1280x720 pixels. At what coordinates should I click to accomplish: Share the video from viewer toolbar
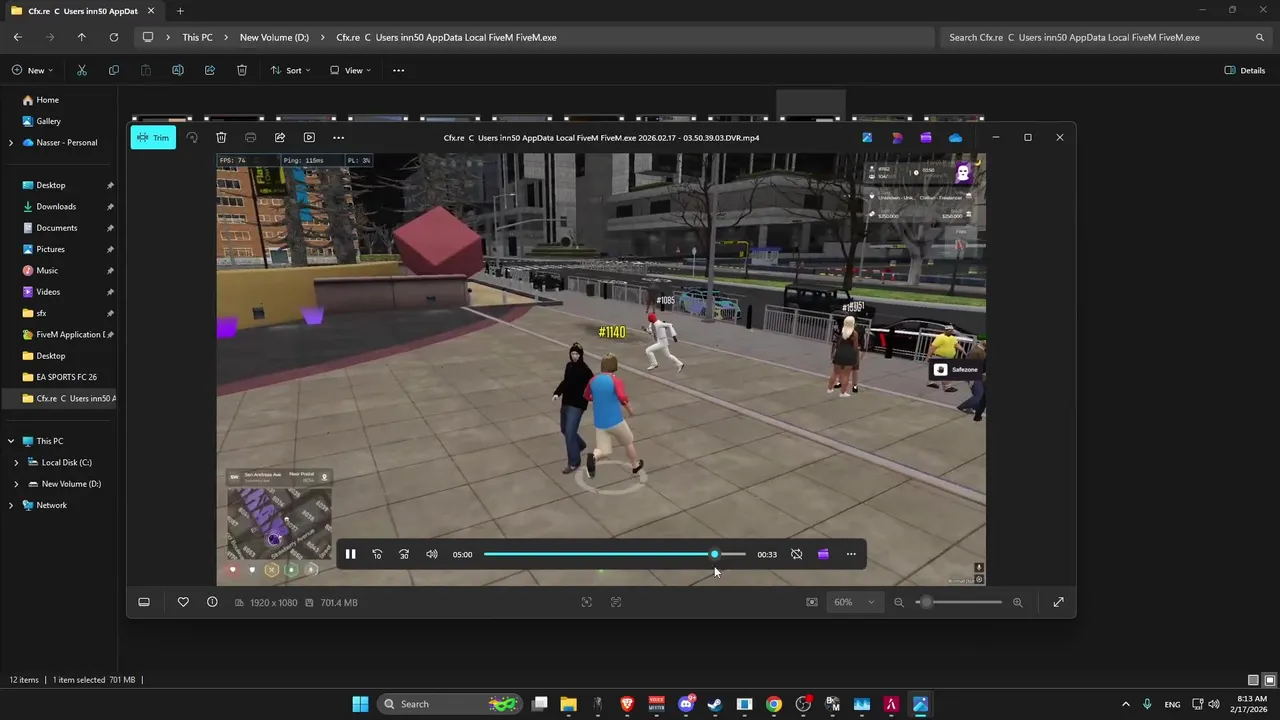(x=280, y=137)
